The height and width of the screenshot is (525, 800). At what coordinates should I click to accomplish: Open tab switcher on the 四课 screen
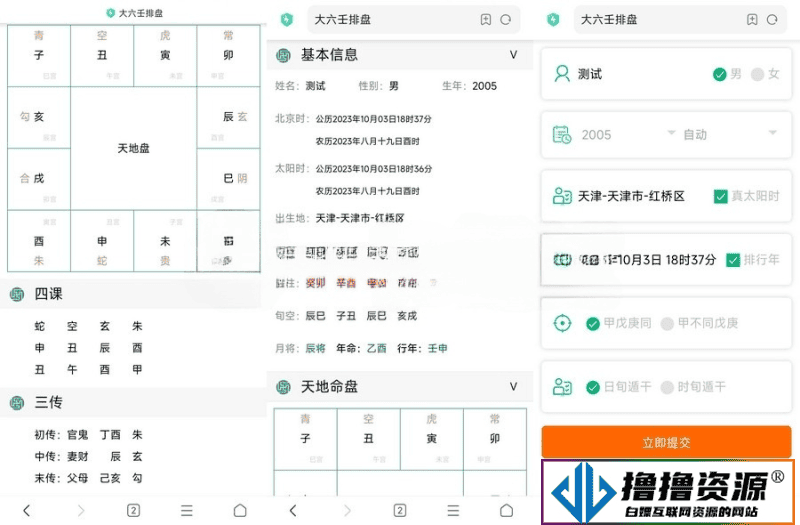(x=133, y=510)
